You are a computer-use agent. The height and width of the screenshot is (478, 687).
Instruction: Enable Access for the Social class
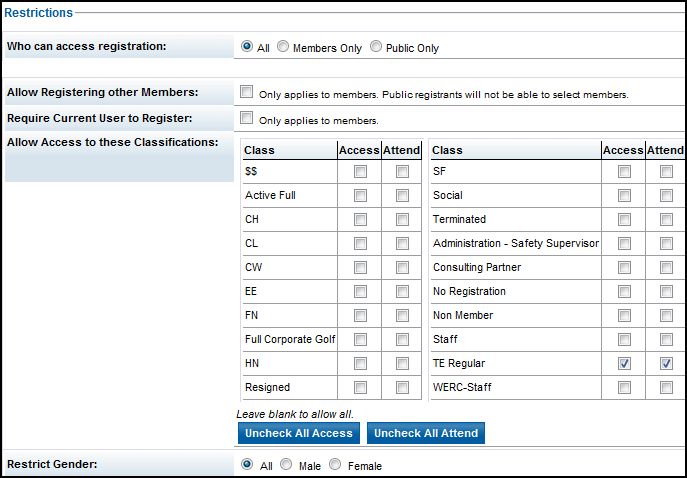(x=624, y=195)
